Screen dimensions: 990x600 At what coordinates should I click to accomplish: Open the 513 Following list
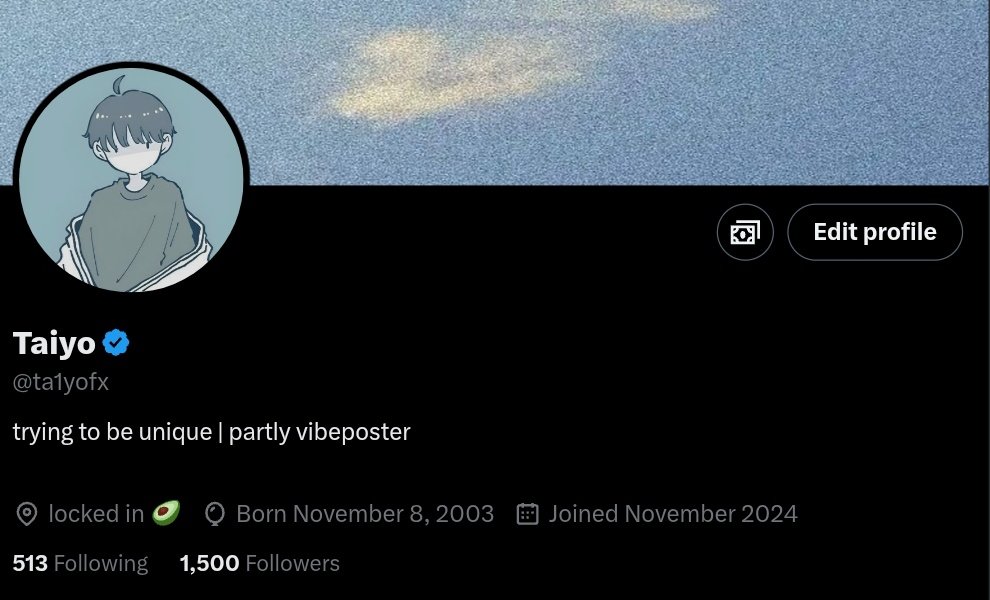tap(80, 563)
